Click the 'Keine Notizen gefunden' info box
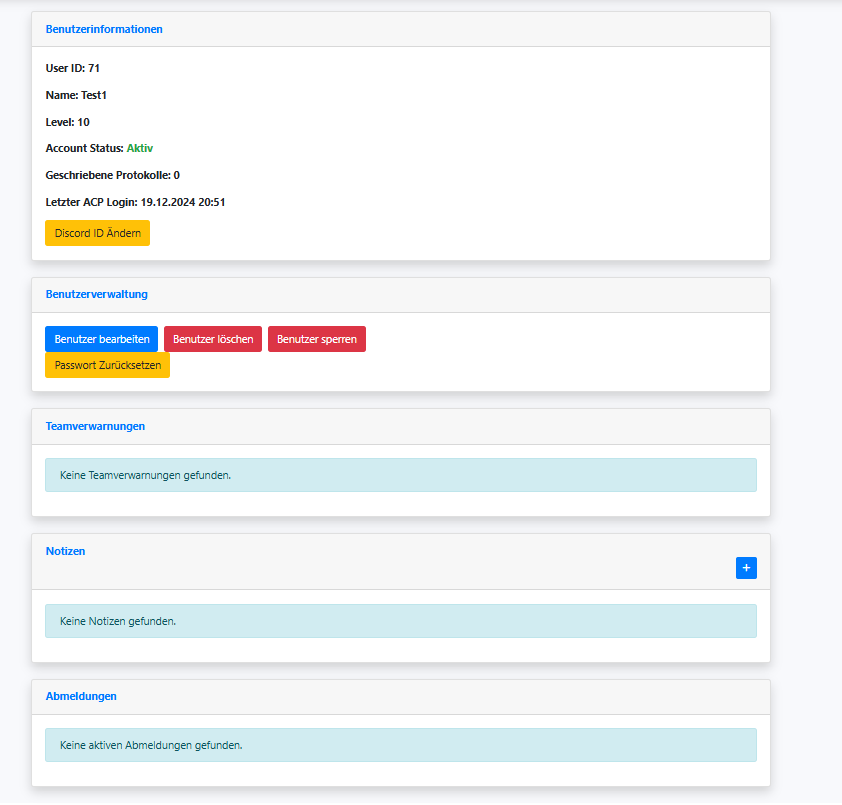 [x=400, y=621]
